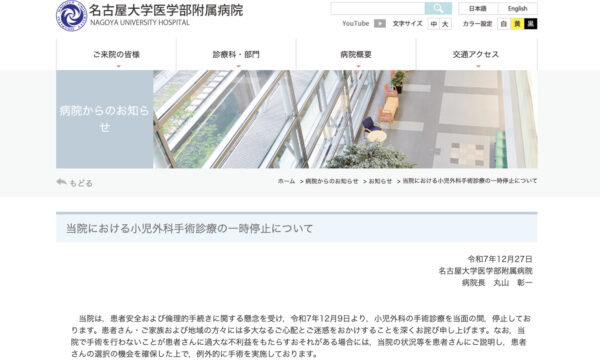Set text size to 大
600x360 pixels.
pos(445,24)
